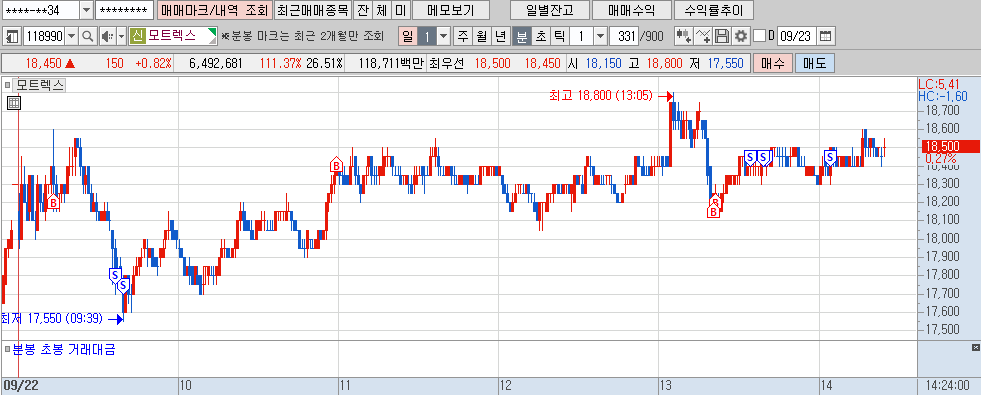Image resolution: width=981 pixels, height=395 pixels.
Task: Save chart with the floppy disk icon
Action: click(722, 36)
